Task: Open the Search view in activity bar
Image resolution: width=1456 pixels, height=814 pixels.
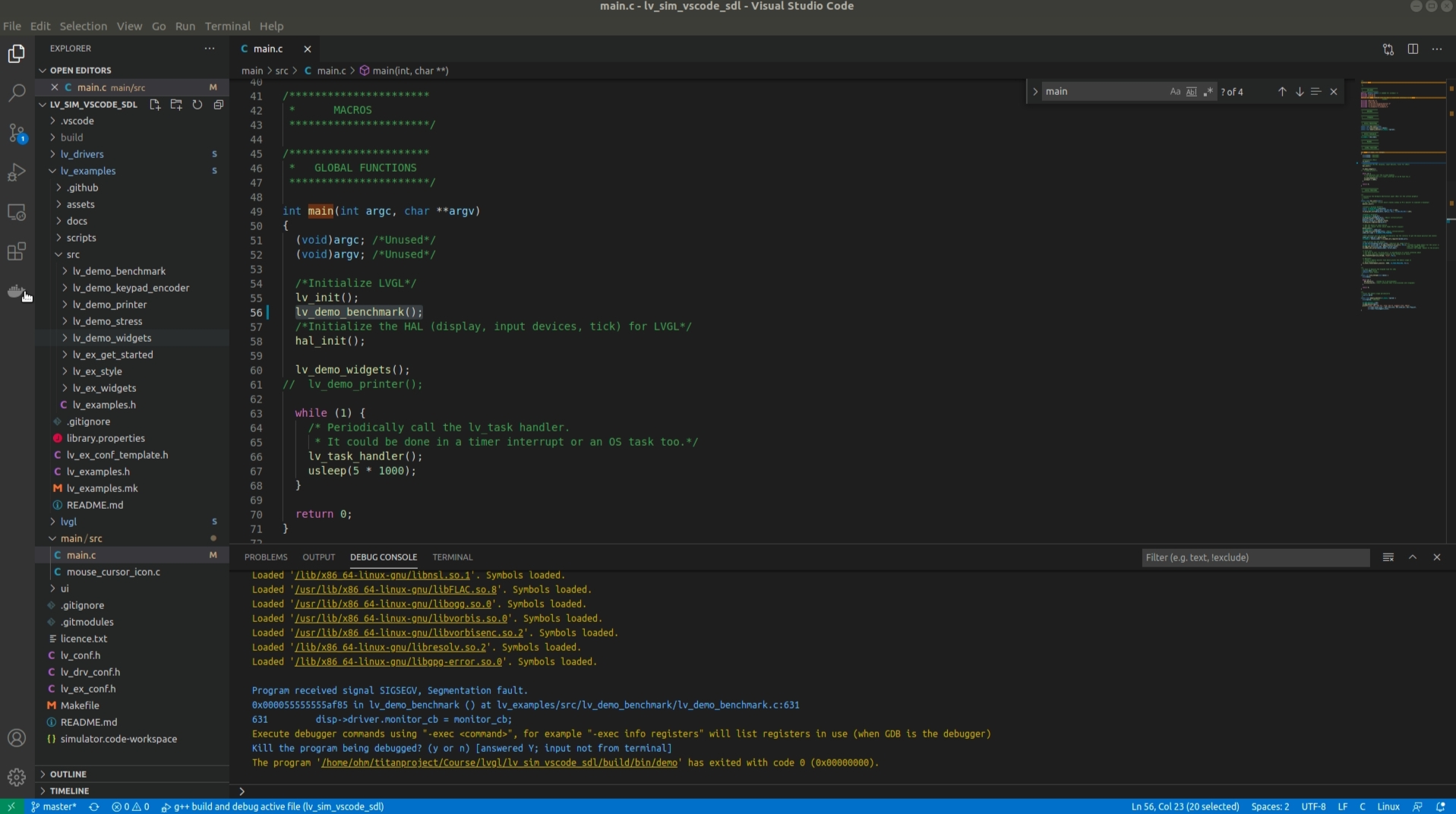Action: point(16,93)
